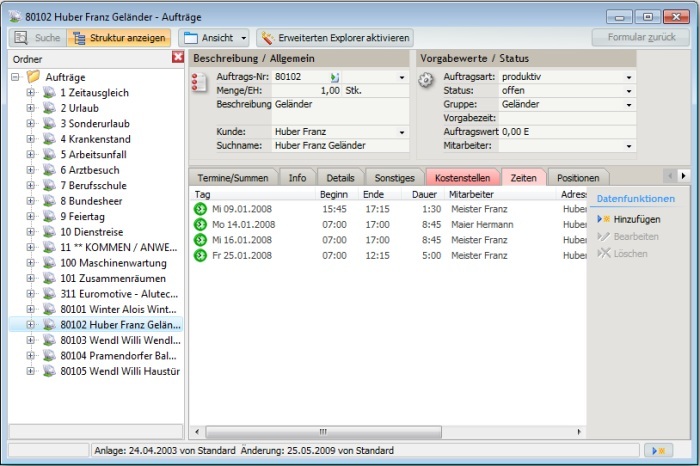Click the Suche search icon button
Viewport: 700px width, 466px height.
coord(38,38)
